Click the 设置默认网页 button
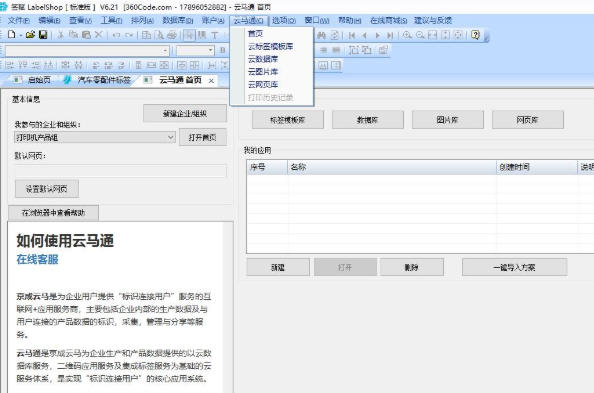This screenshot has width=594, height=393. (47, 189)
